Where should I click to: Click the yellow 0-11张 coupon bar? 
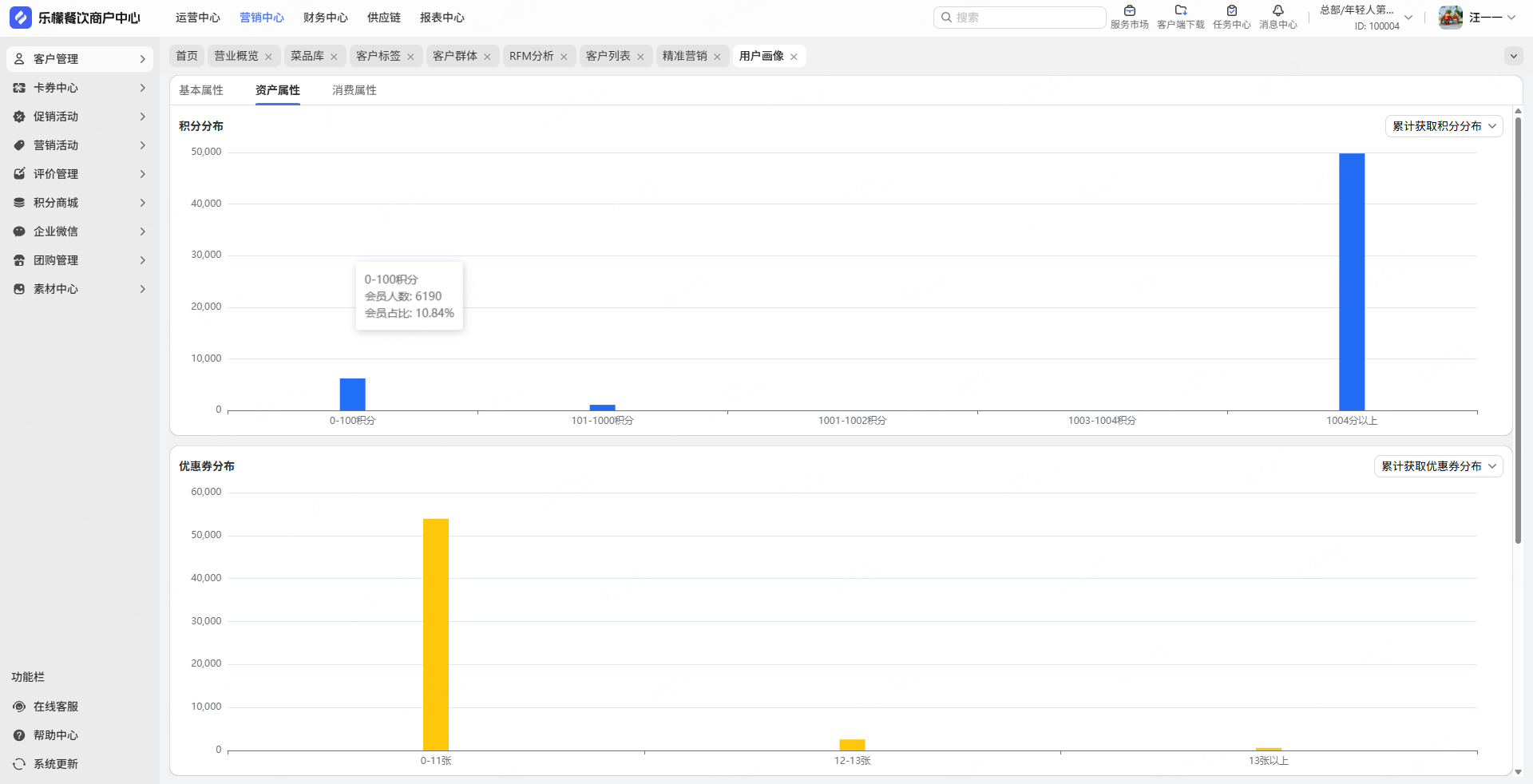click(436, 635)
